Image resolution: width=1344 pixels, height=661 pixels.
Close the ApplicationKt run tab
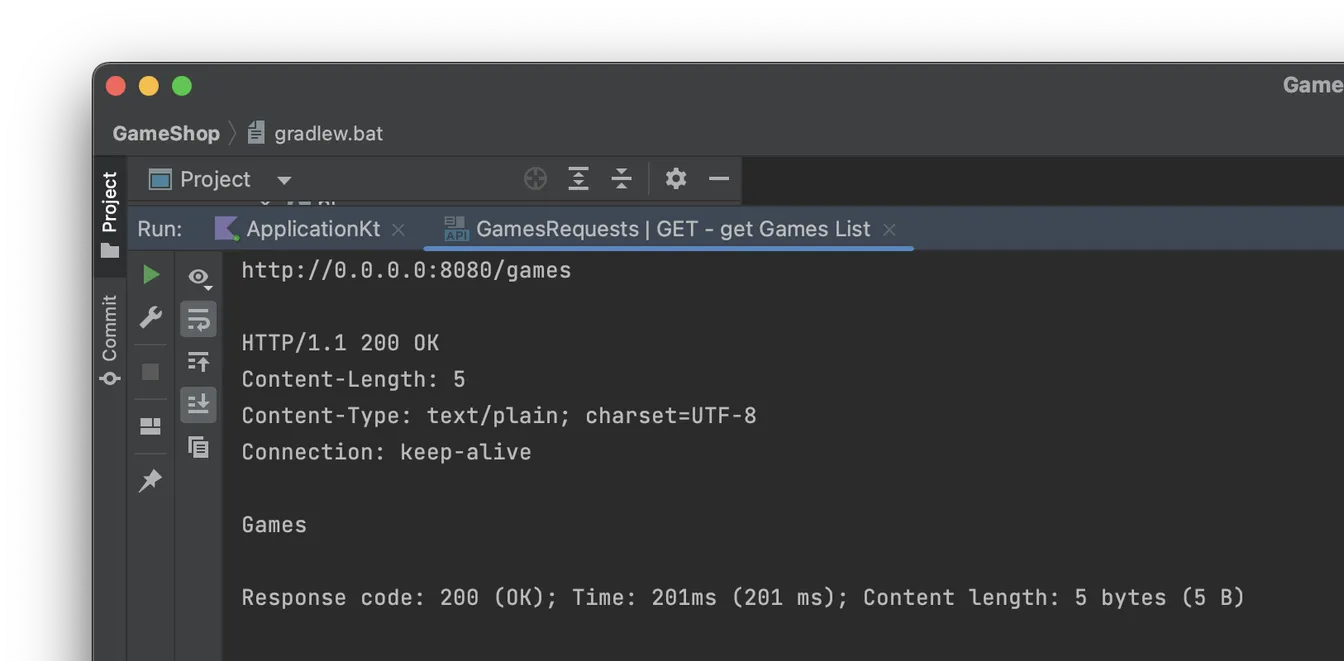click(399, 230)
